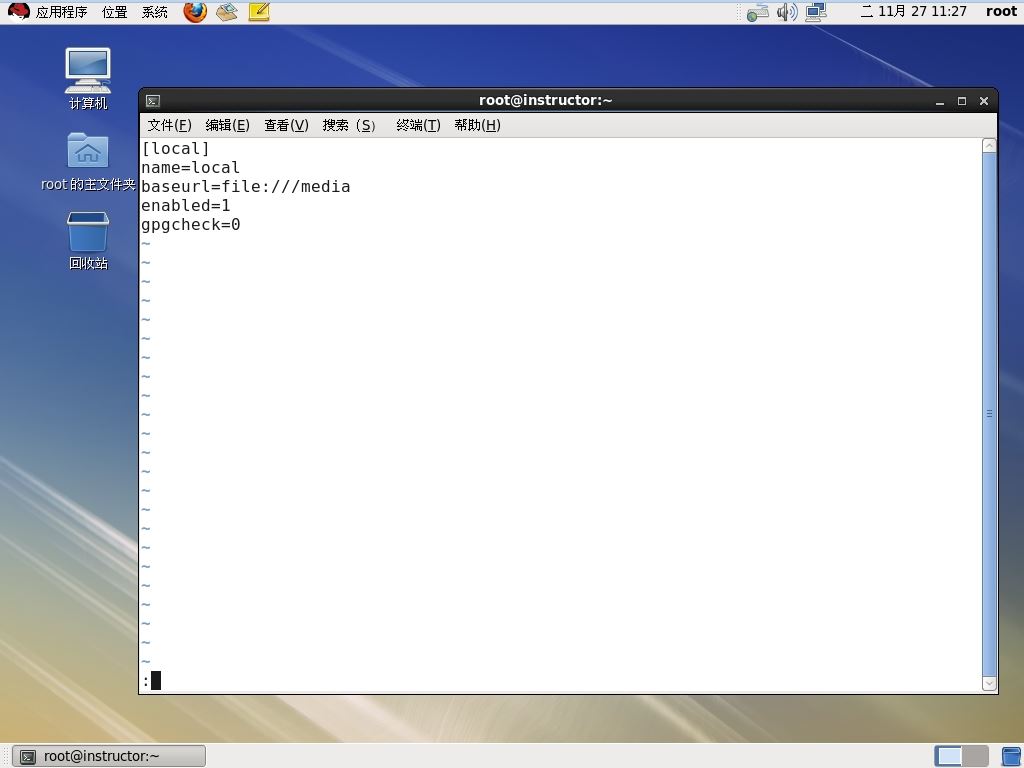The width and height of the screenshot is (1024, 768).
Task: Click the [local] line in vim
Action: coord(175,149)
